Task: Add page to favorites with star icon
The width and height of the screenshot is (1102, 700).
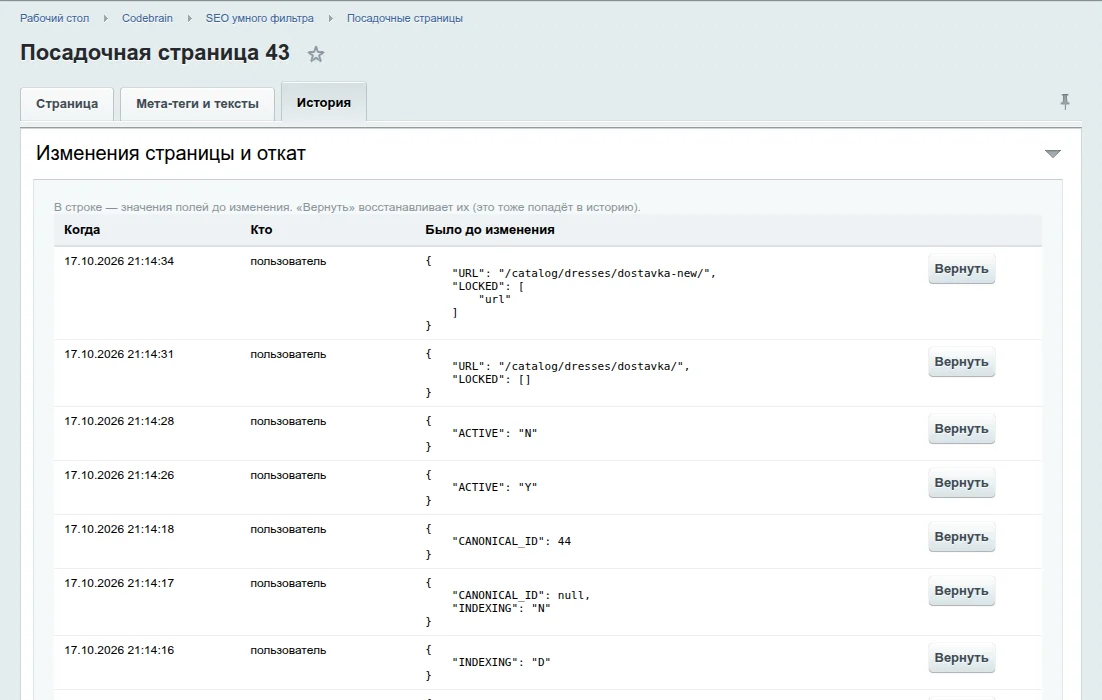Action: (x=316, y=54)
